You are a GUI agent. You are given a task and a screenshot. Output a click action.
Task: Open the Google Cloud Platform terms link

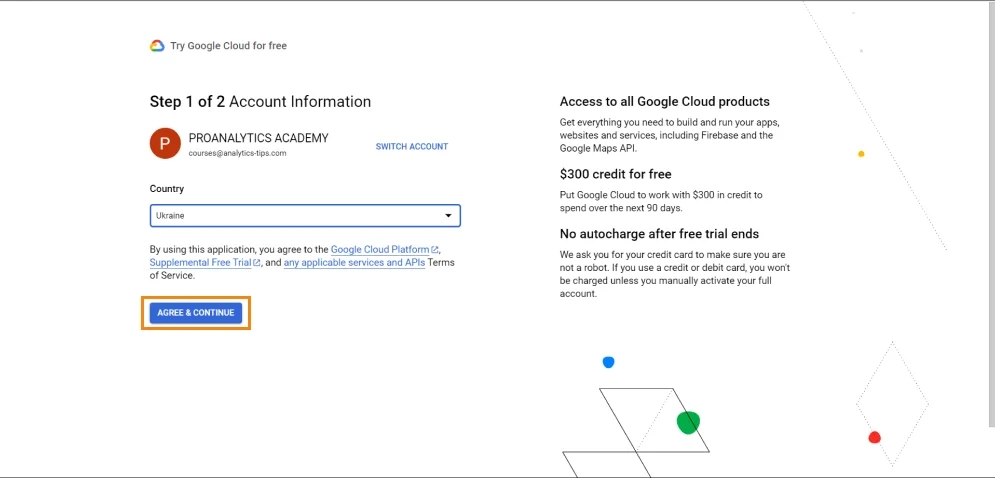(x=380, y=249)
